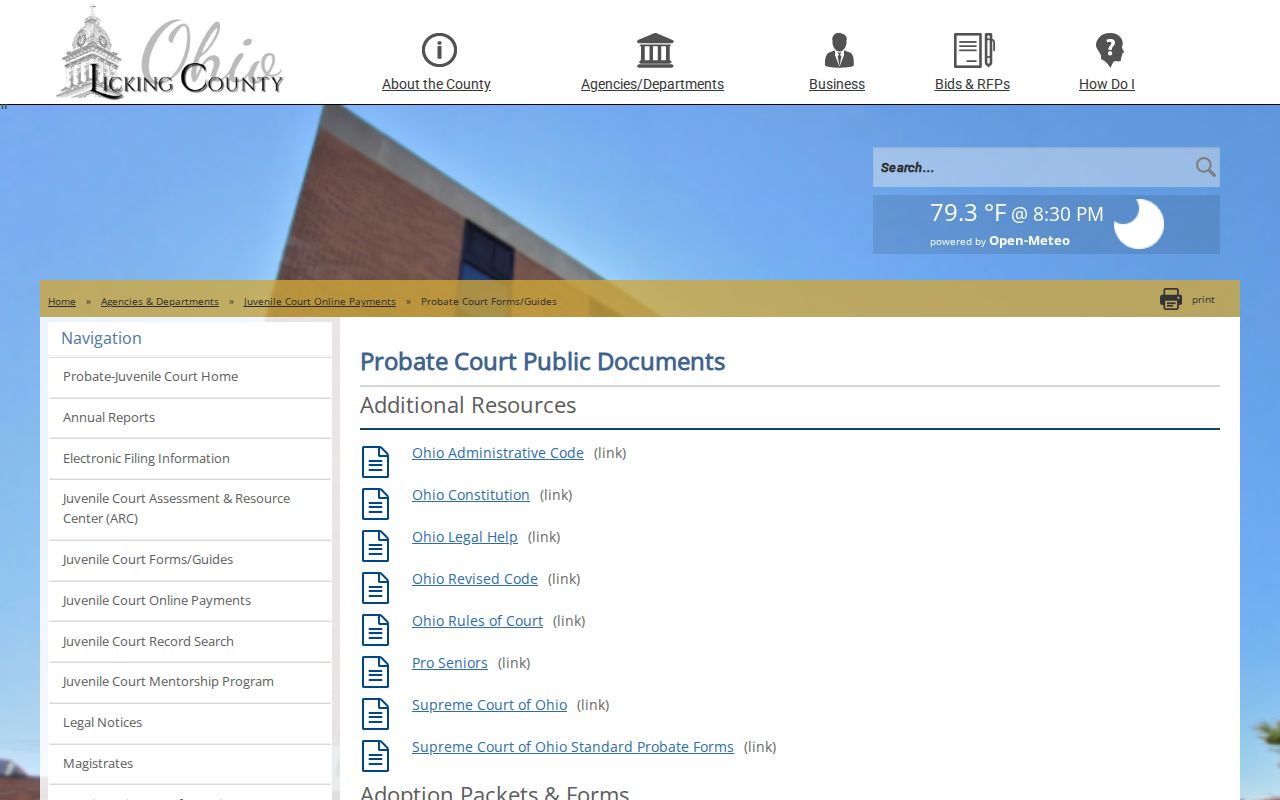Open the Ohio Constitution link
This screenshot has width=1280, height=800.
[x=471, y=495]
